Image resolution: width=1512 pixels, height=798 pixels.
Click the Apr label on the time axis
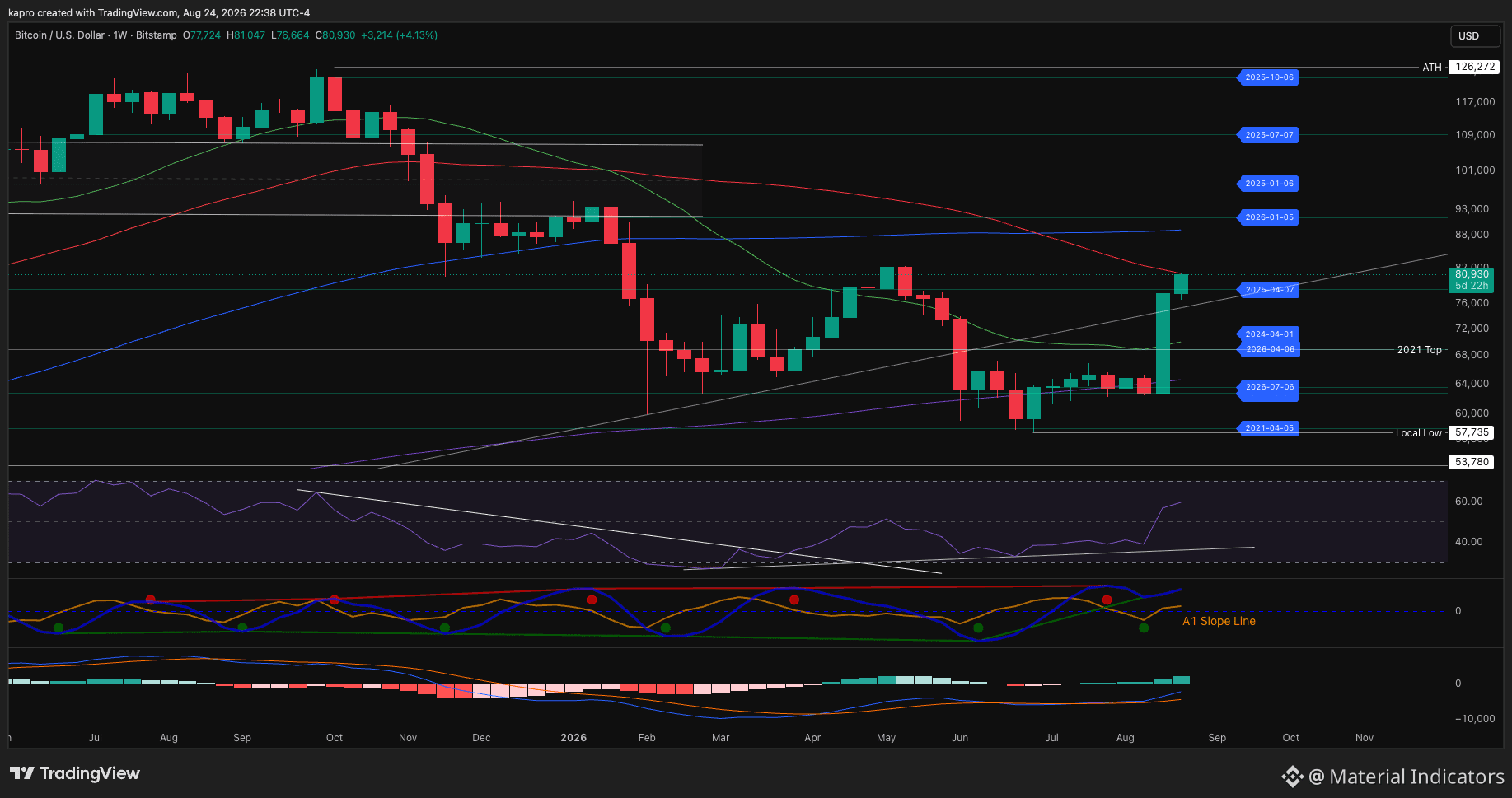coord(812,738)
